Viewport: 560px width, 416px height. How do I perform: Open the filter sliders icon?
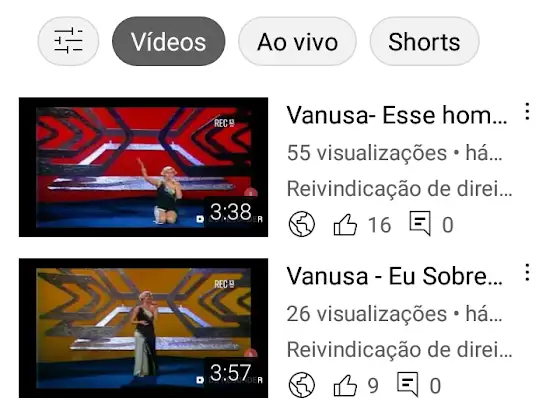click(x=68, y=41)
